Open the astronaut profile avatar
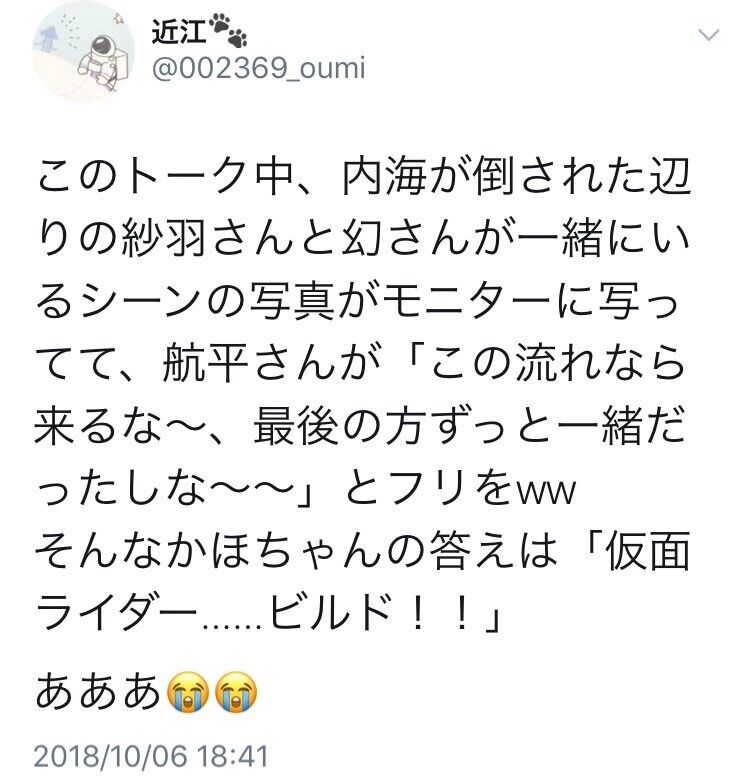750x776 pixels. click(83, 52)
